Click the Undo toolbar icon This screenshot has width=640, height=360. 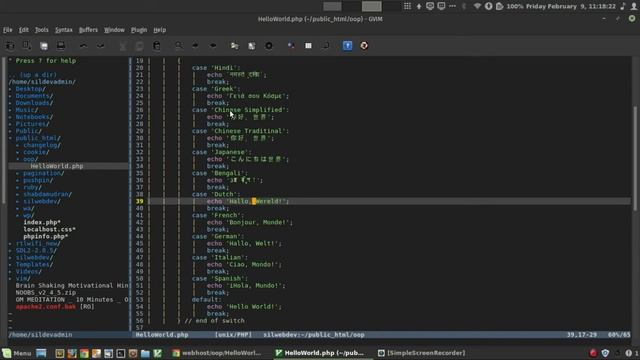pos(83,46)
